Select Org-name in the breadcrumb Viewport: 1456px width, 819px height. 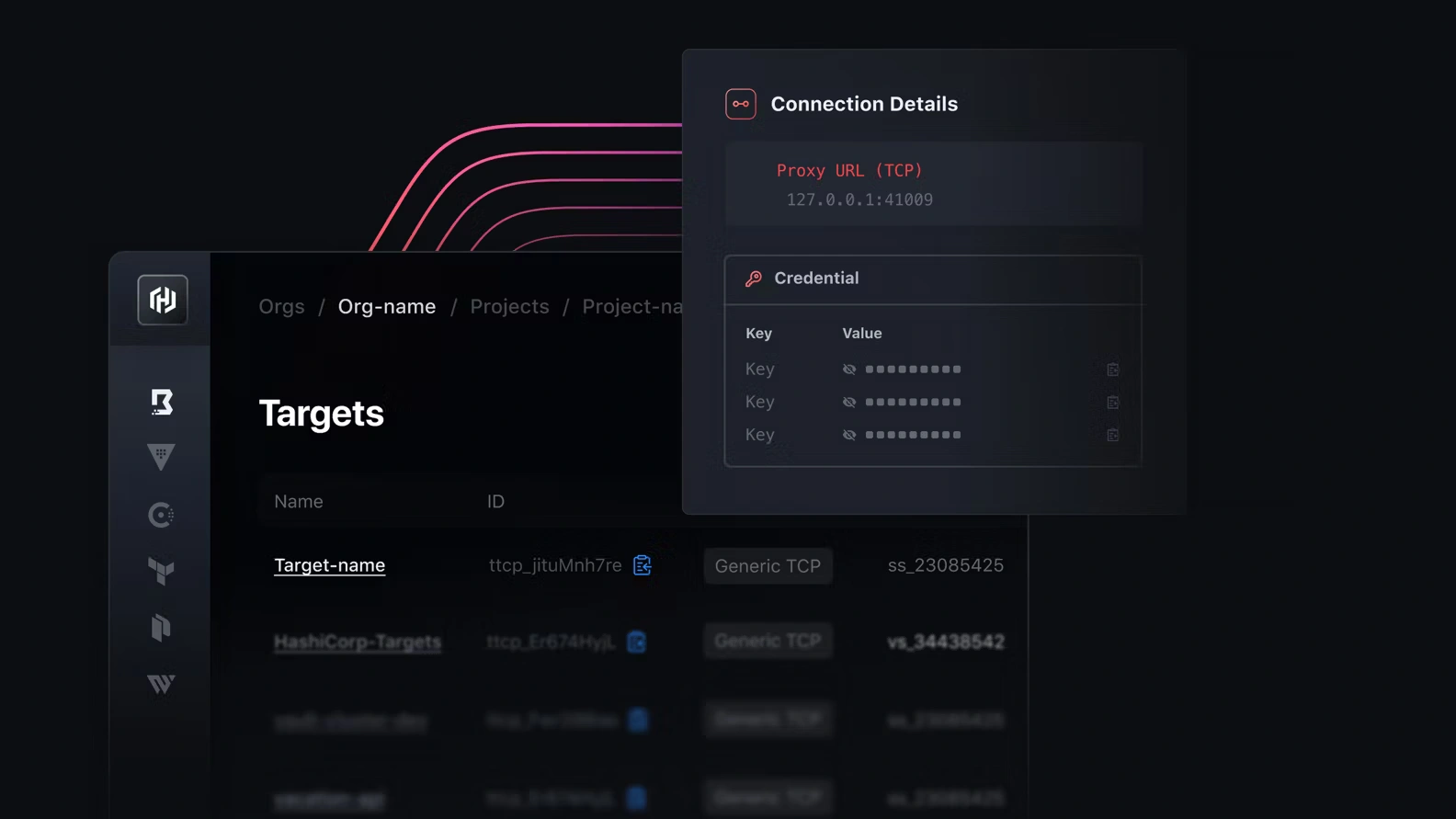[387, 307]
